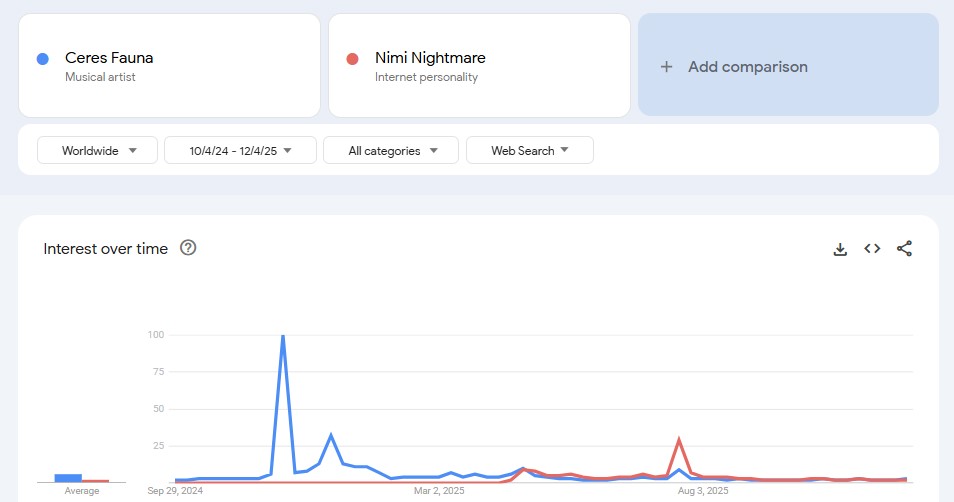The image size is (954, 502).
Task: Edit the Ceres Fauna search term
Action: pos(169,66)
